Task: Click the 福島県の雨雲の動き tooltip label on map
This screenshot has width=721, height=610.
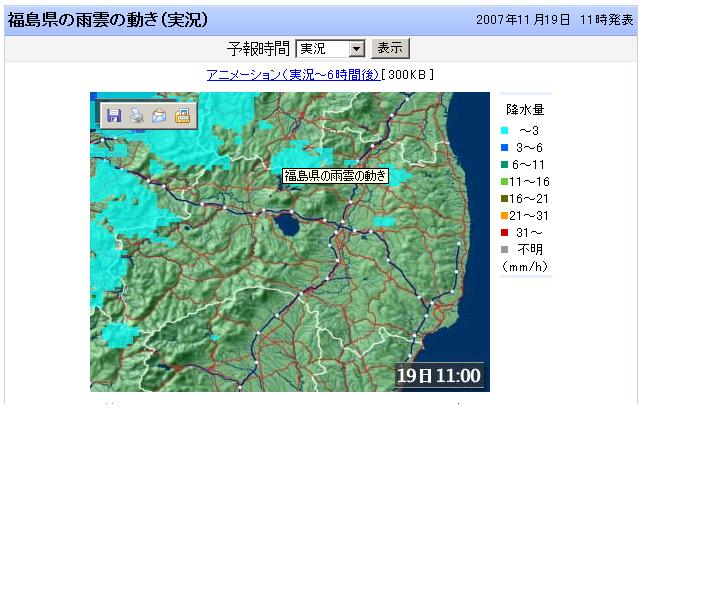Action: click(334, 176)
